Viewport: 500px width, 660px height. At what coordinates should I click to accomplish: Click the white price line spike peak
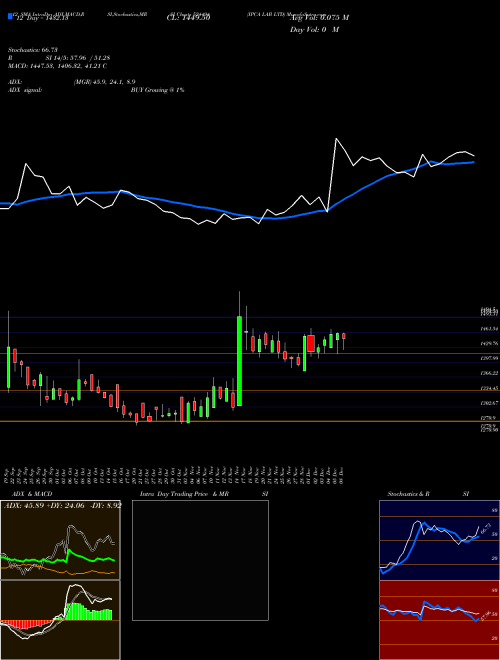[336, 138]
